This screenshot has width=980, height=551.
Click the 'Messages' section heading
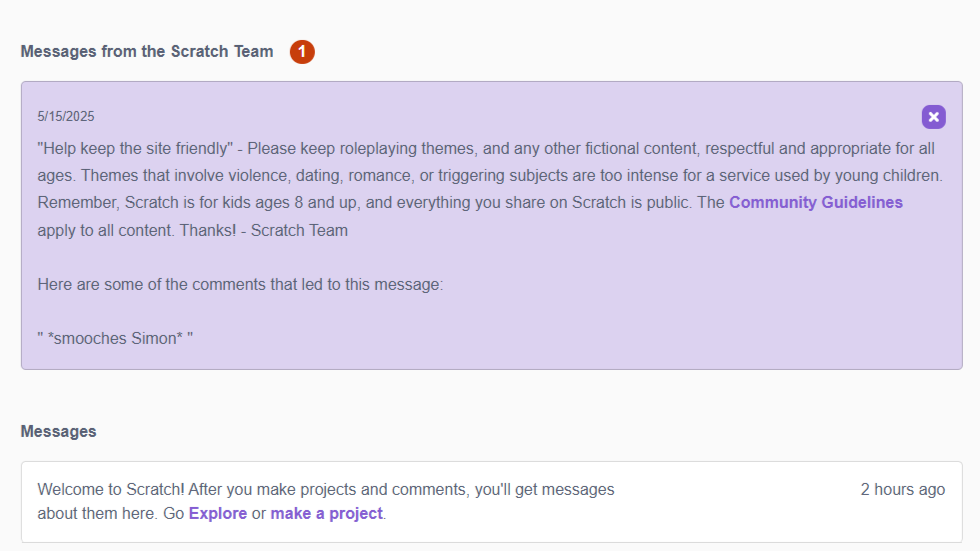coord(59,431)
